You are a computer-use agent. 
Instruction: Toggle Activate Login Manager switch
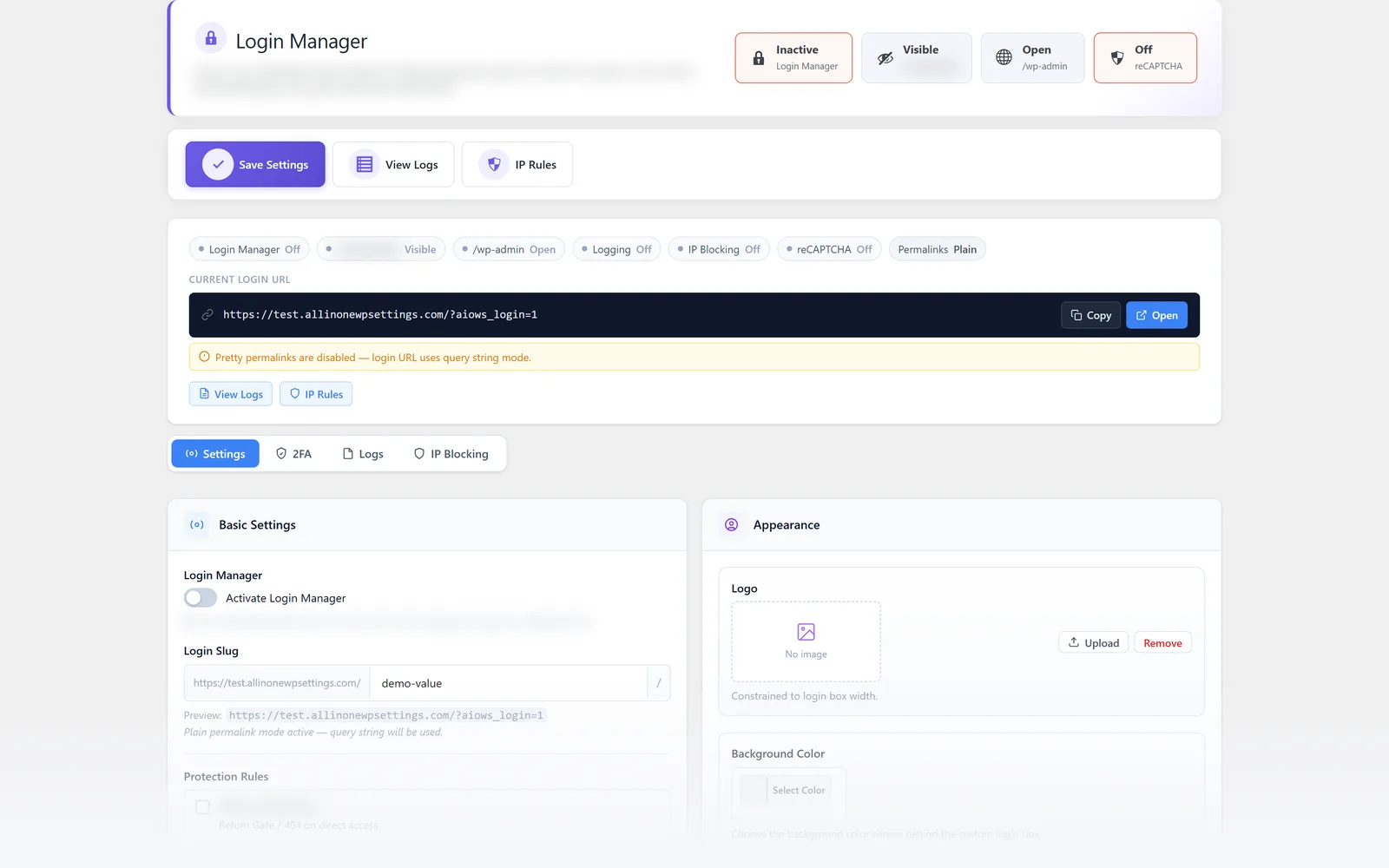(x=201, y=598)
